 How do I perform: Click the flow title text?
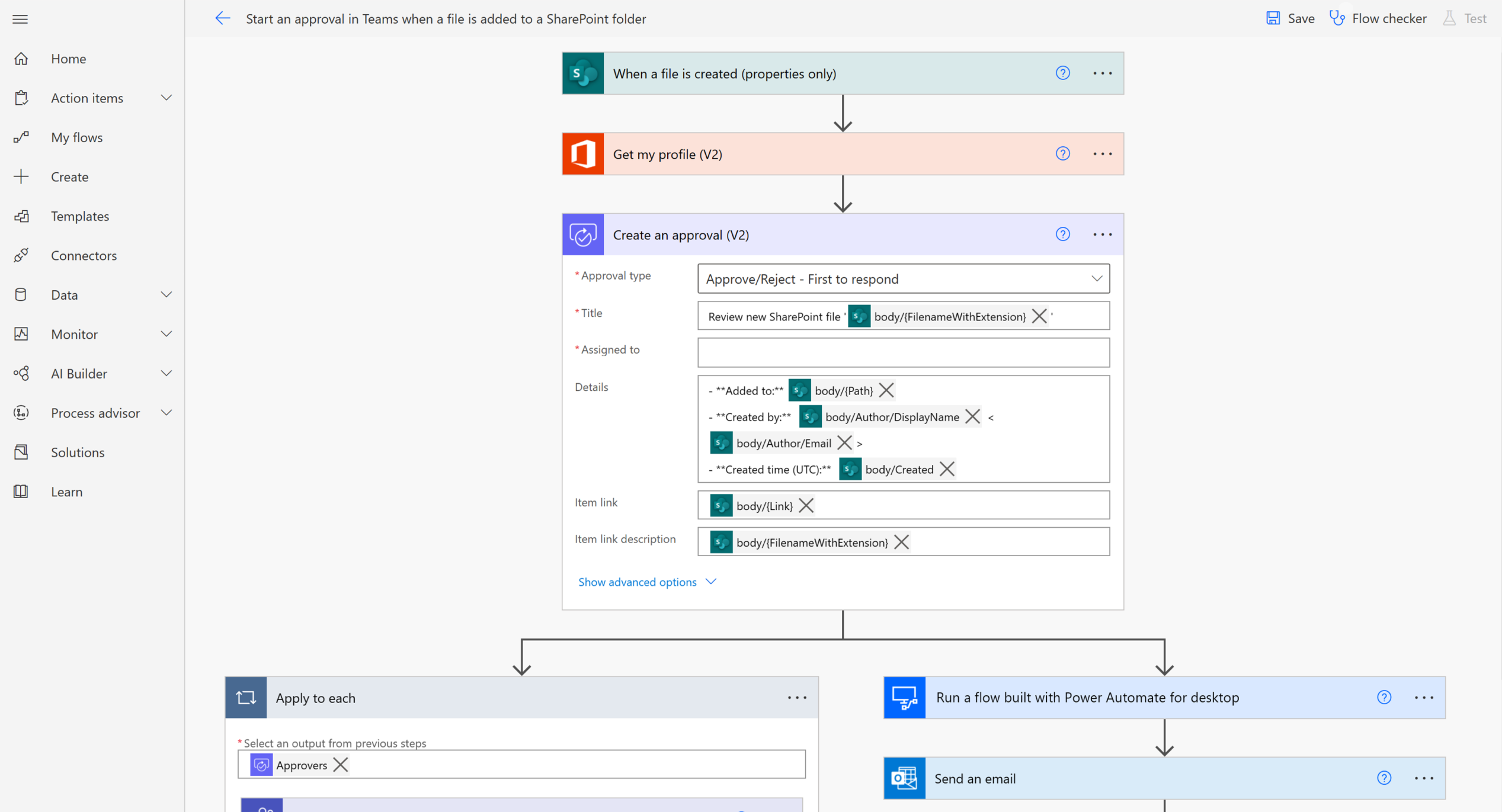point(446,19)
